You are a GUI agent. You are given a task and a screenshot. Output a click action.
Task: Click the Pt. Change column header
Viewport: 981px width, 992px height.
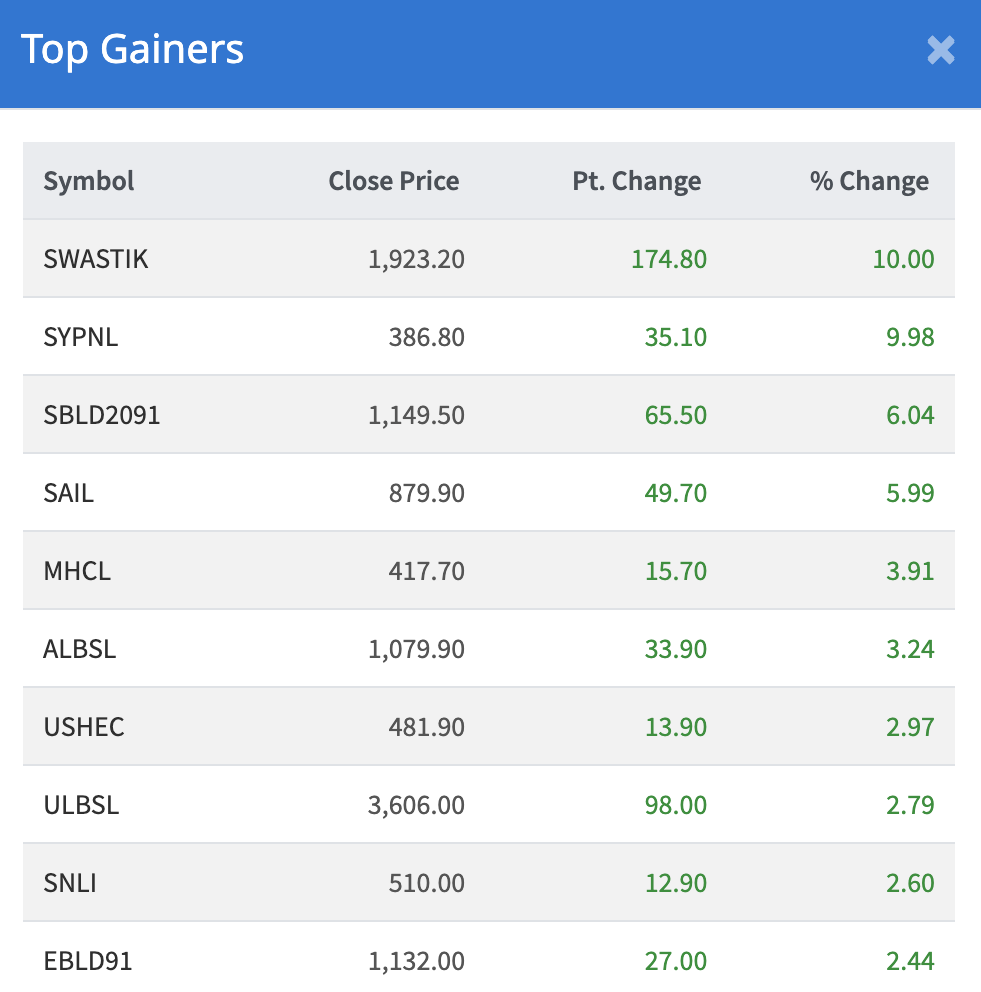tap(636, 181)
